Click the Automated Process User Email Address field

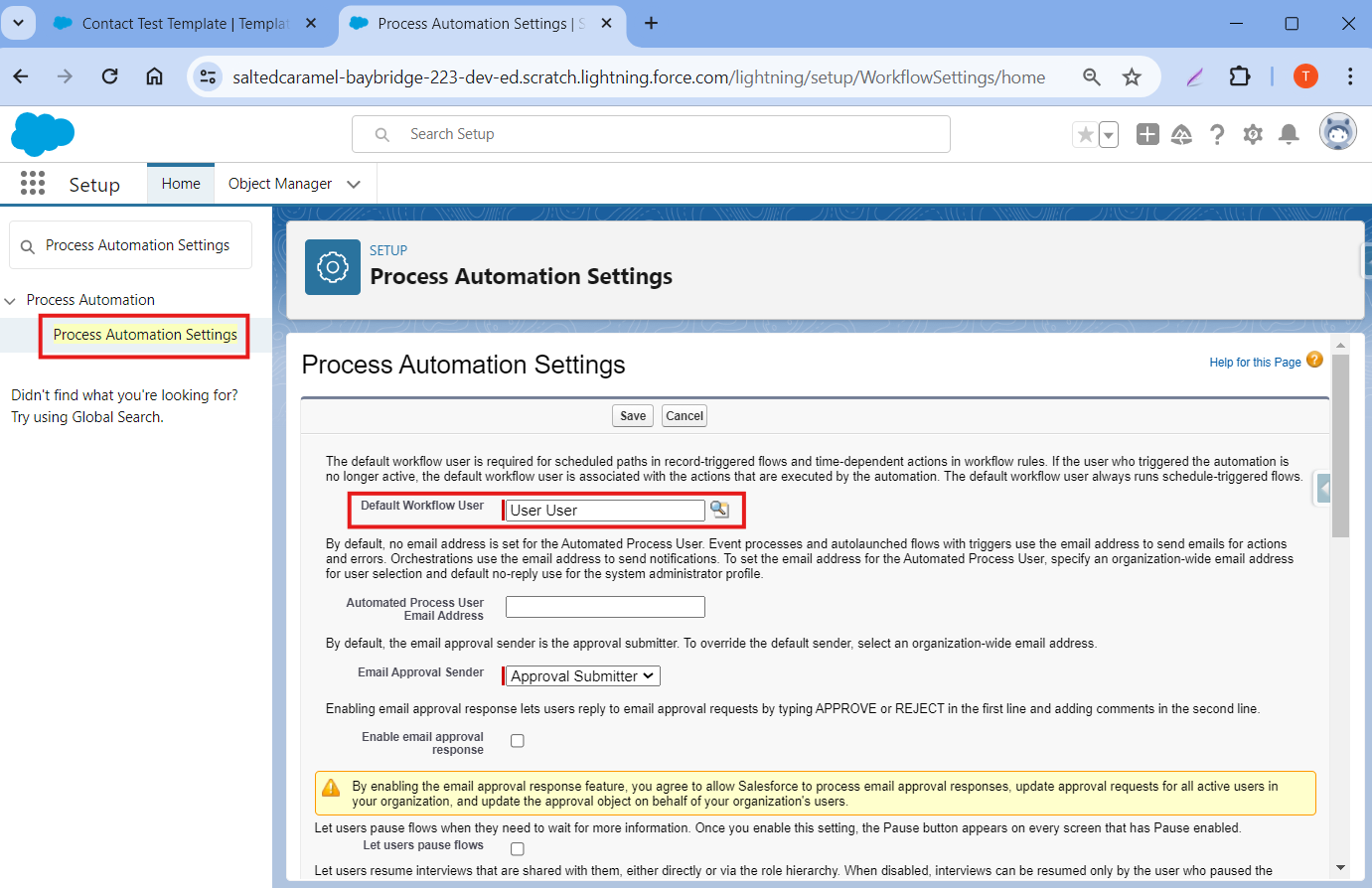(605, 607)
